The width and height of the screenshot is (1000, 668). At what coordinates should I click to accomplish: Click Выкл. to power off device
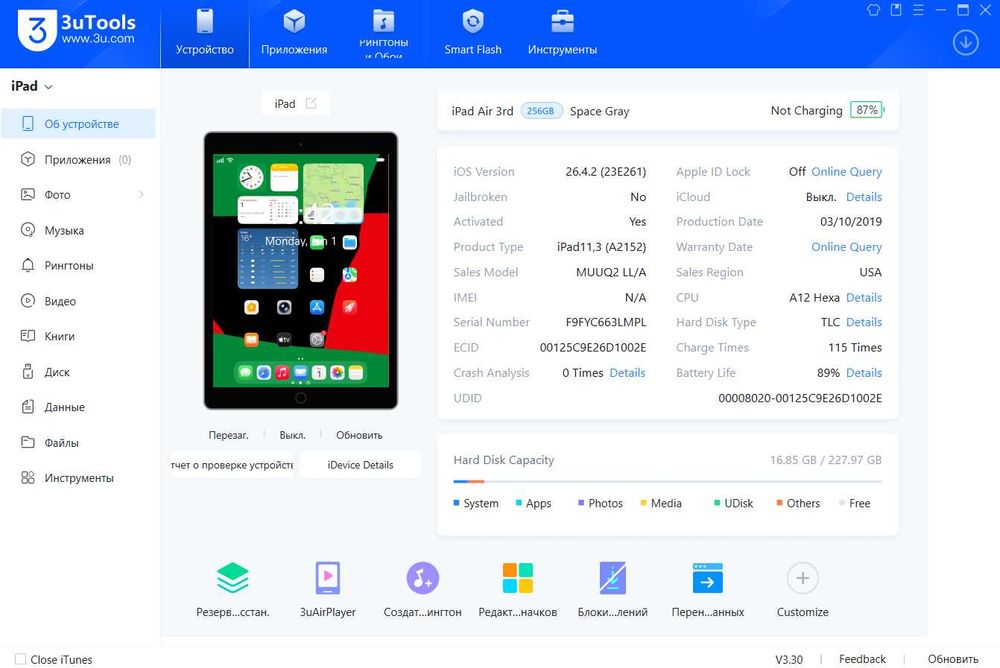coord(292,435)
